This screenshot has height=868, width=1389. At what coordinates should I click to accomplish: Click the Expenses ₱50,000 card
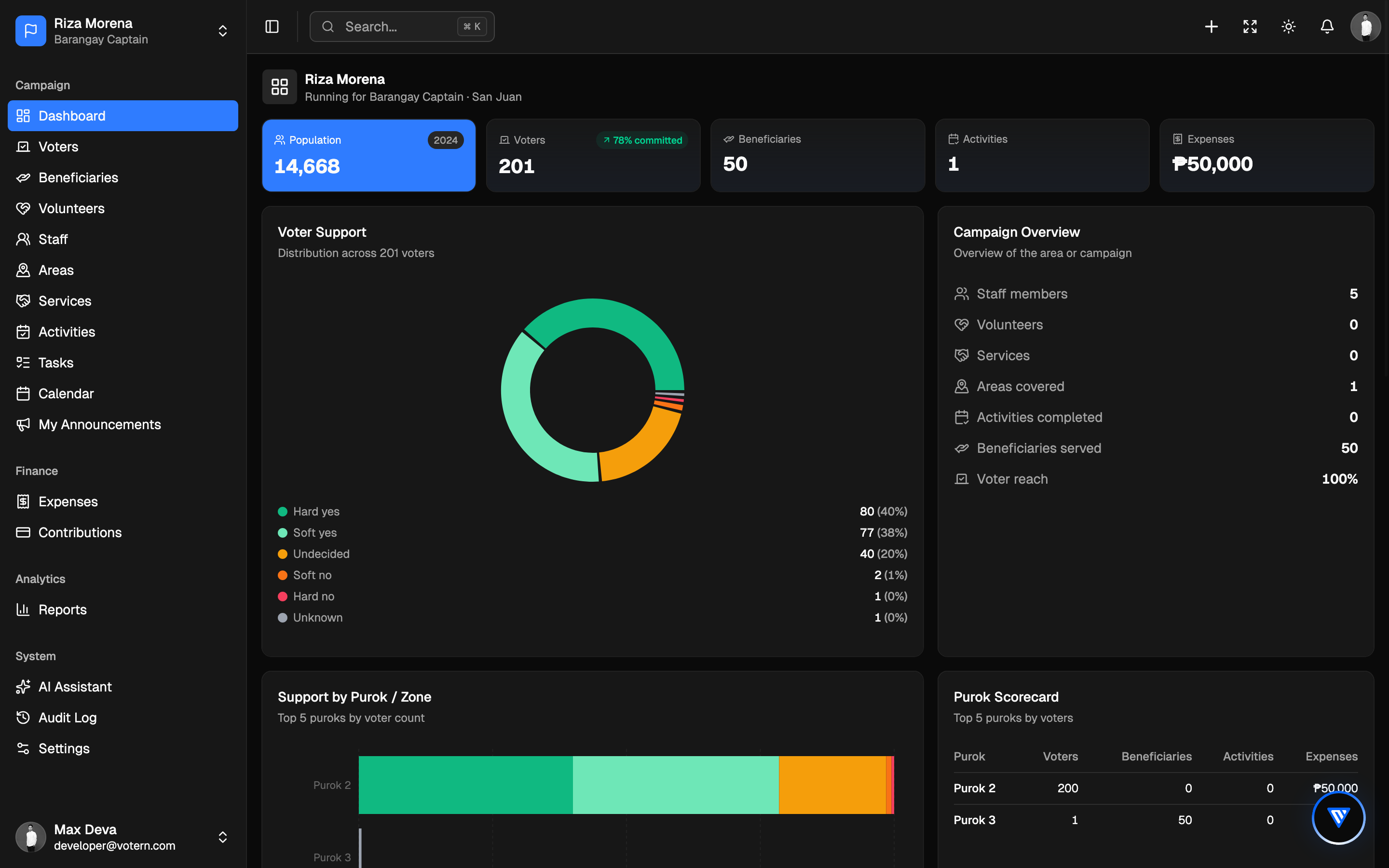(1267, 155)
